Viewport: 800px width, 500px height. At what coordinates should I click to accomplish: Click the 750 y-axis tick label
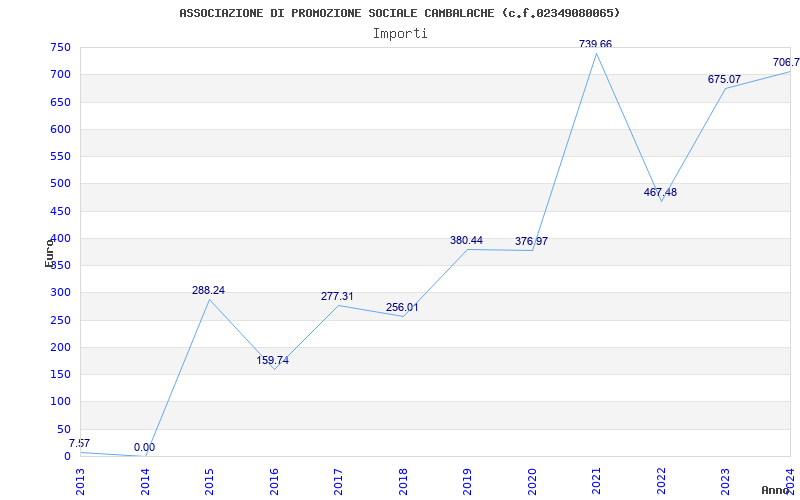[60, 48]
